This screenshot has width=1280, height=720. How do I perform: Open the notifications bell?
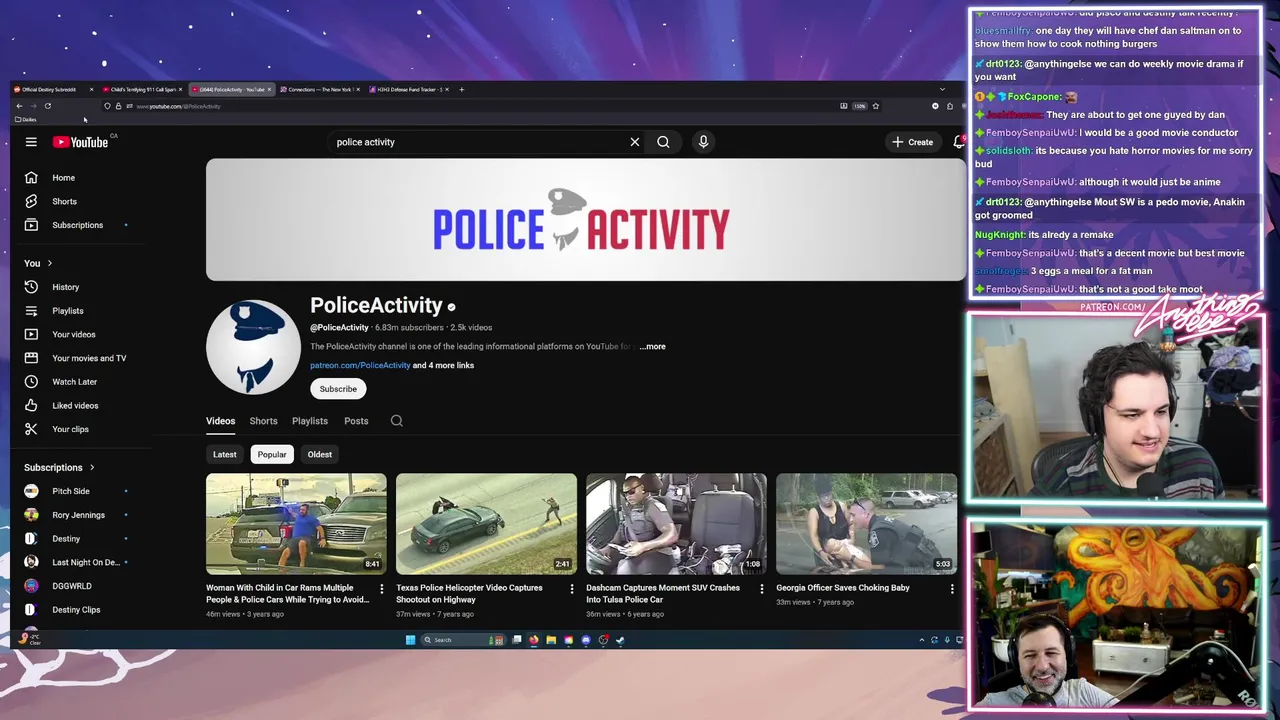pos(959,142)
